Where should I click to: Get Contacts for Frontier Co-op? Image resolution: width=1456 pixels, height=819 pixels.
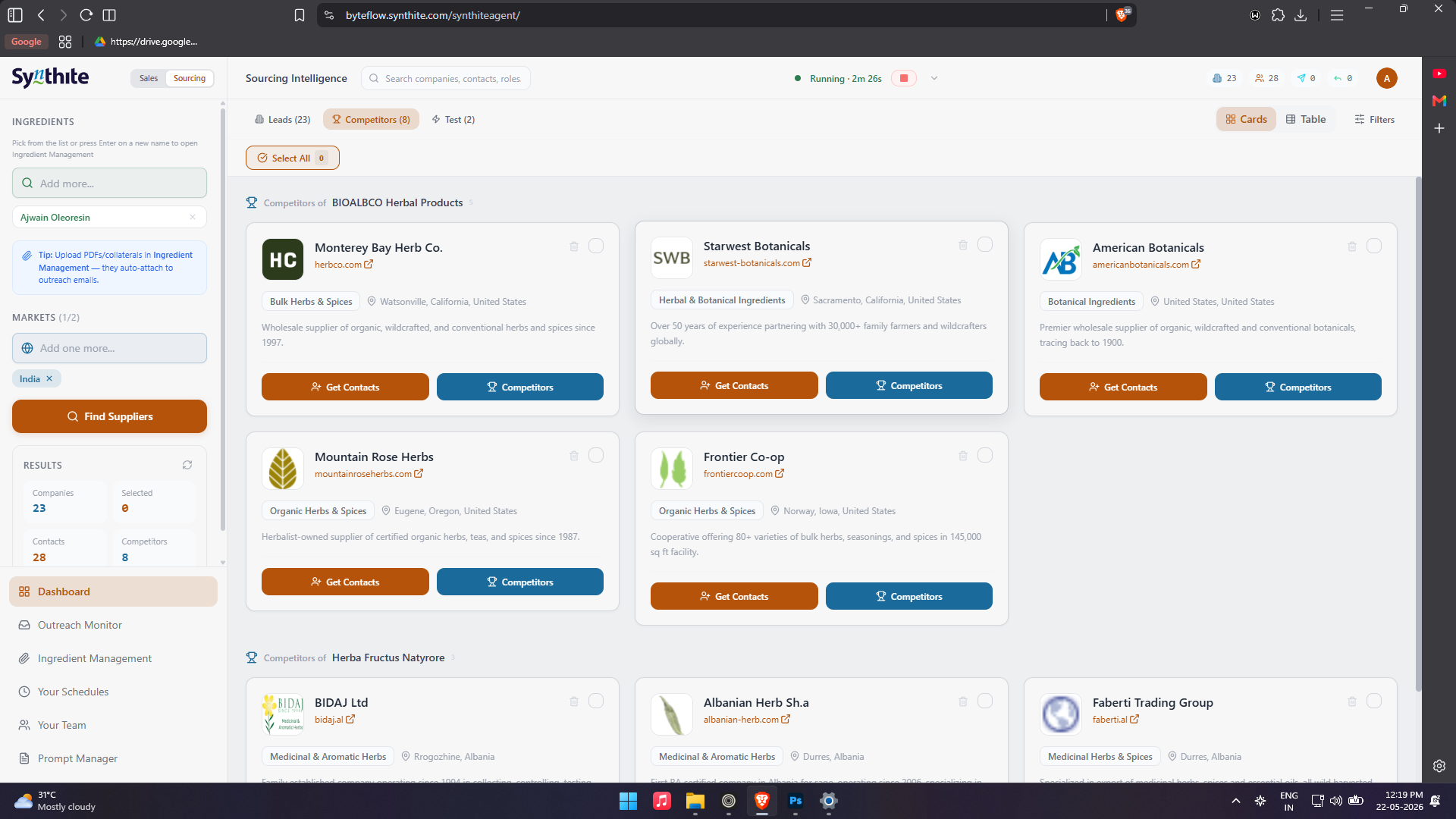[734, 596]
